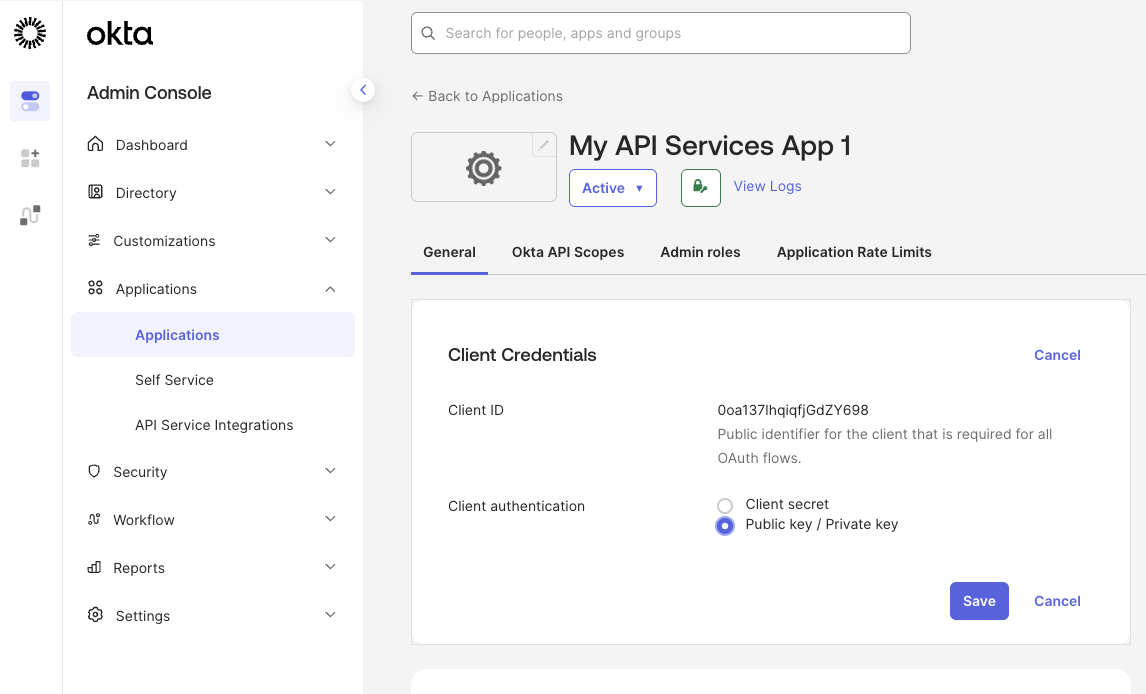The height and width of the screenshot is (694, 1146).
Task: Click the Okta sunburst logo icon
Action: (30, 33)
